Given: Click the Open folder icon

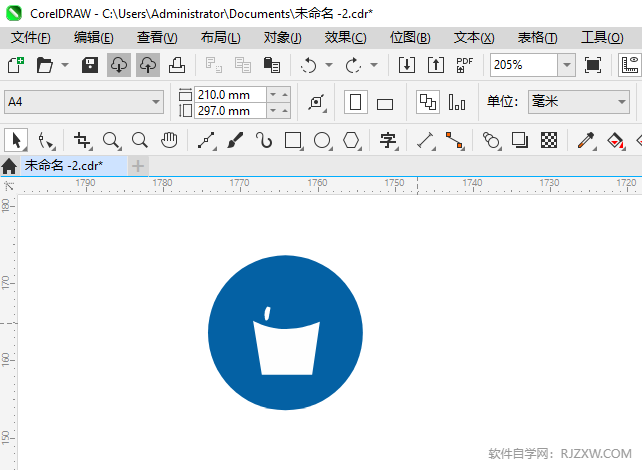Looking at the screenshot, I should (45, 65).
